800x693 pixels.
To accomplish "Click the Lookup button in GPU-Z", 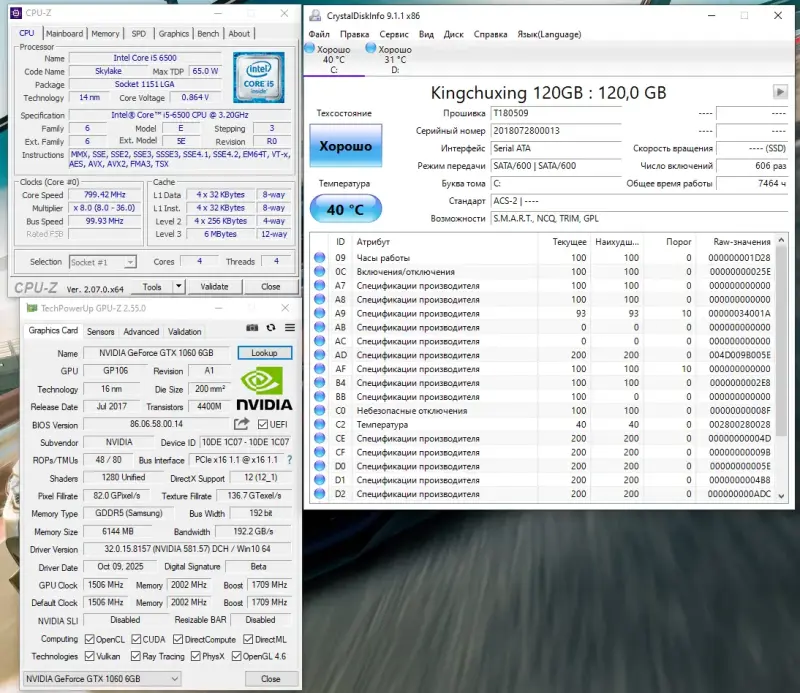I will coord(264,353).
